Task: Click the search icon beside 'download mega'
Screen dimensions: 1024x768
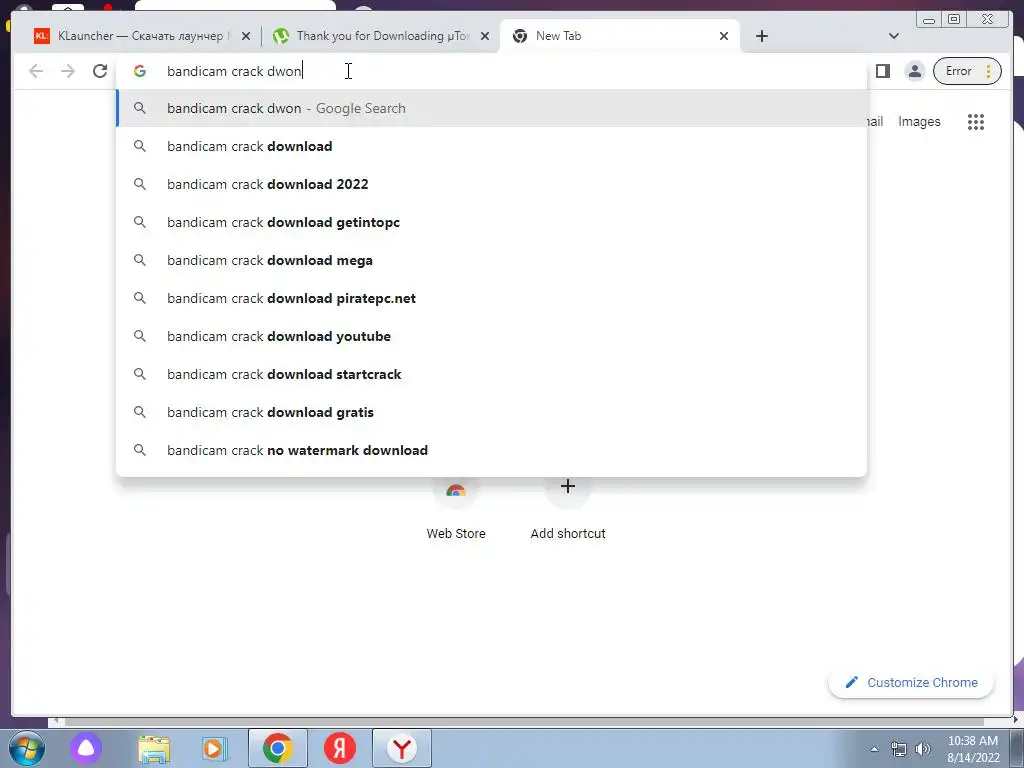Action: 140,260
